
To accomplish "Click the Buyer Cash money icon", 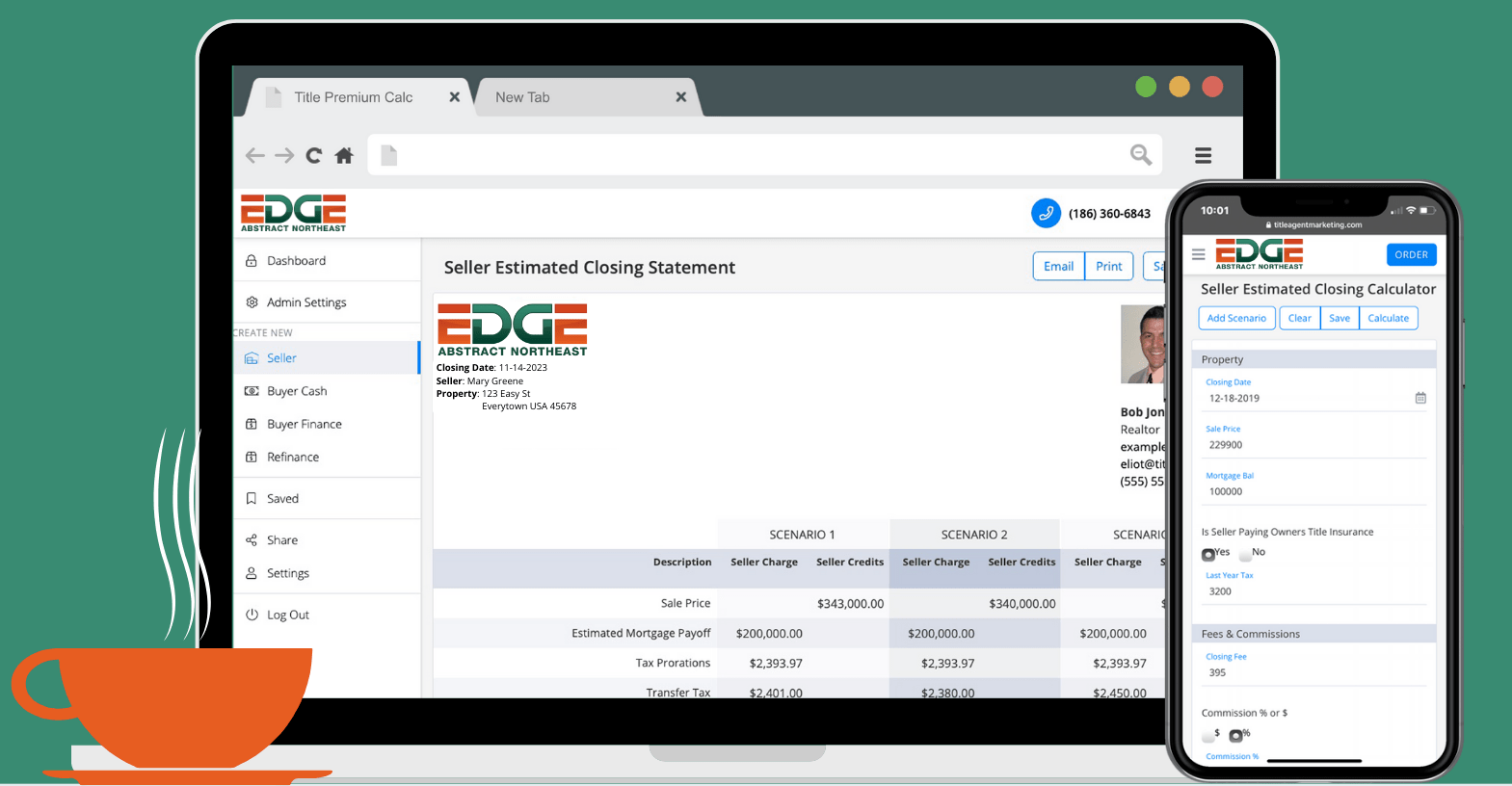I will pos(252,391).
